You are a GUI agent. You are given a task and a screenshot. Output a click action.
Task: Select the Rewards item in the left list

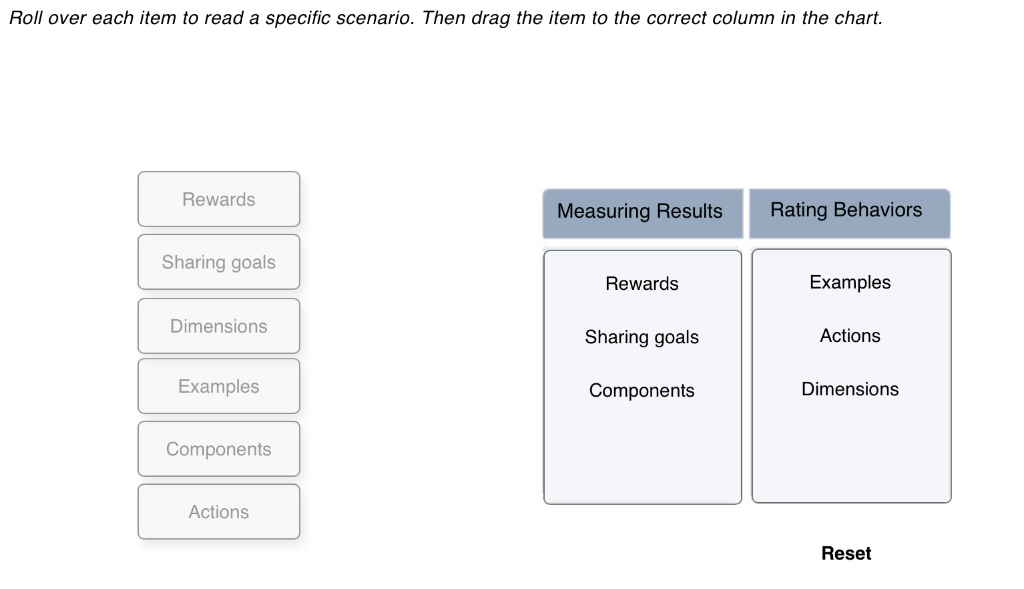[x=218, y=199]
